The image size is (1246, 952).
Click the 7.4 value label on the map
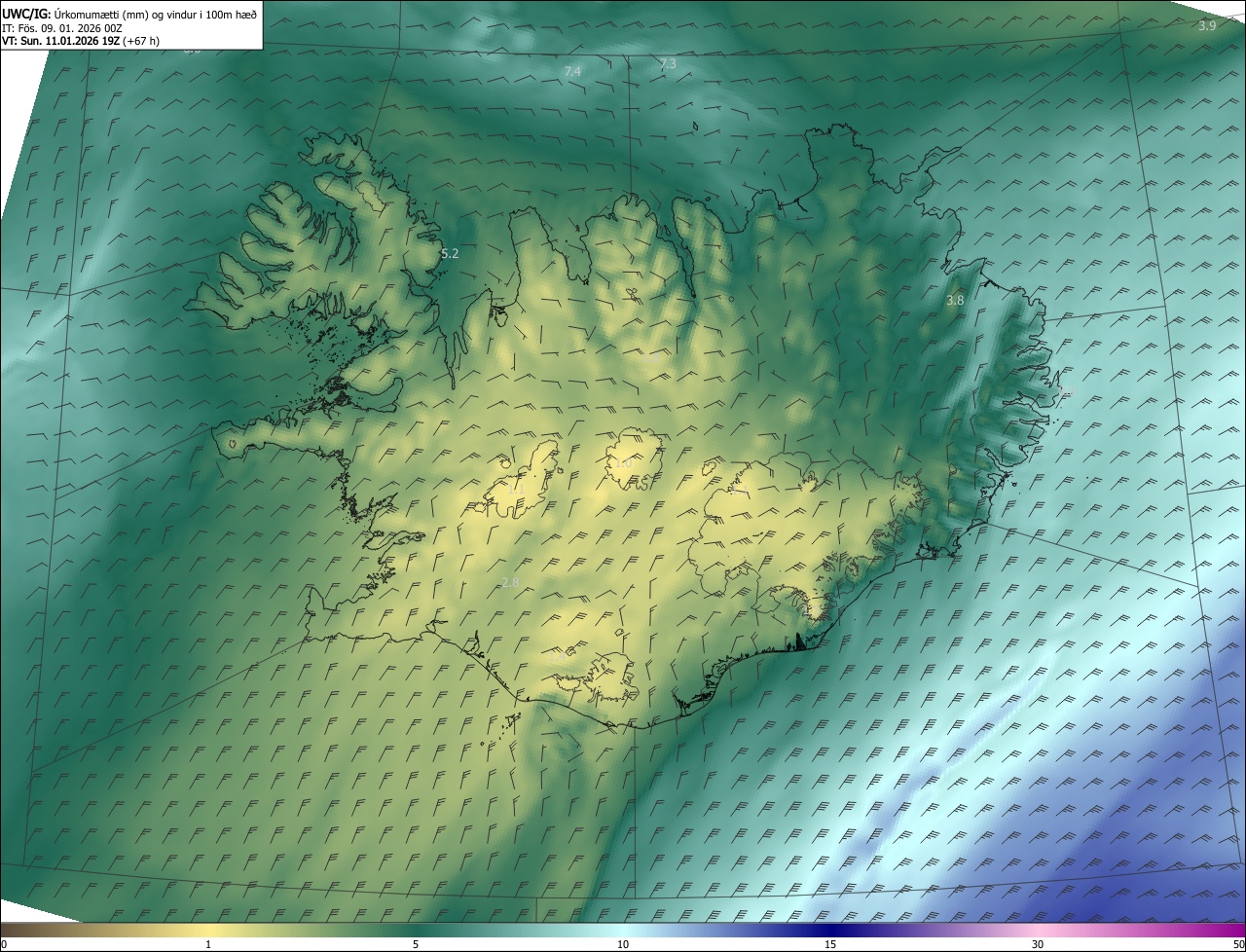tap(572, 72)
